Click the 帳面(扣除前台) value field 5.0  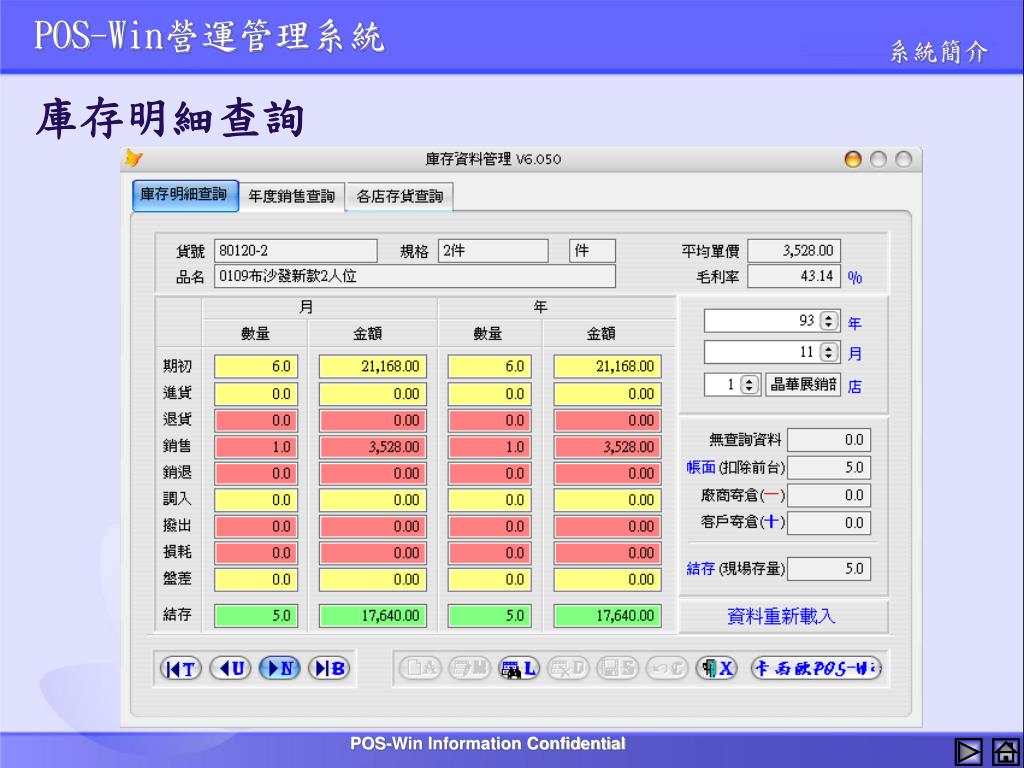pyautogui.click(x=829, y=468)
